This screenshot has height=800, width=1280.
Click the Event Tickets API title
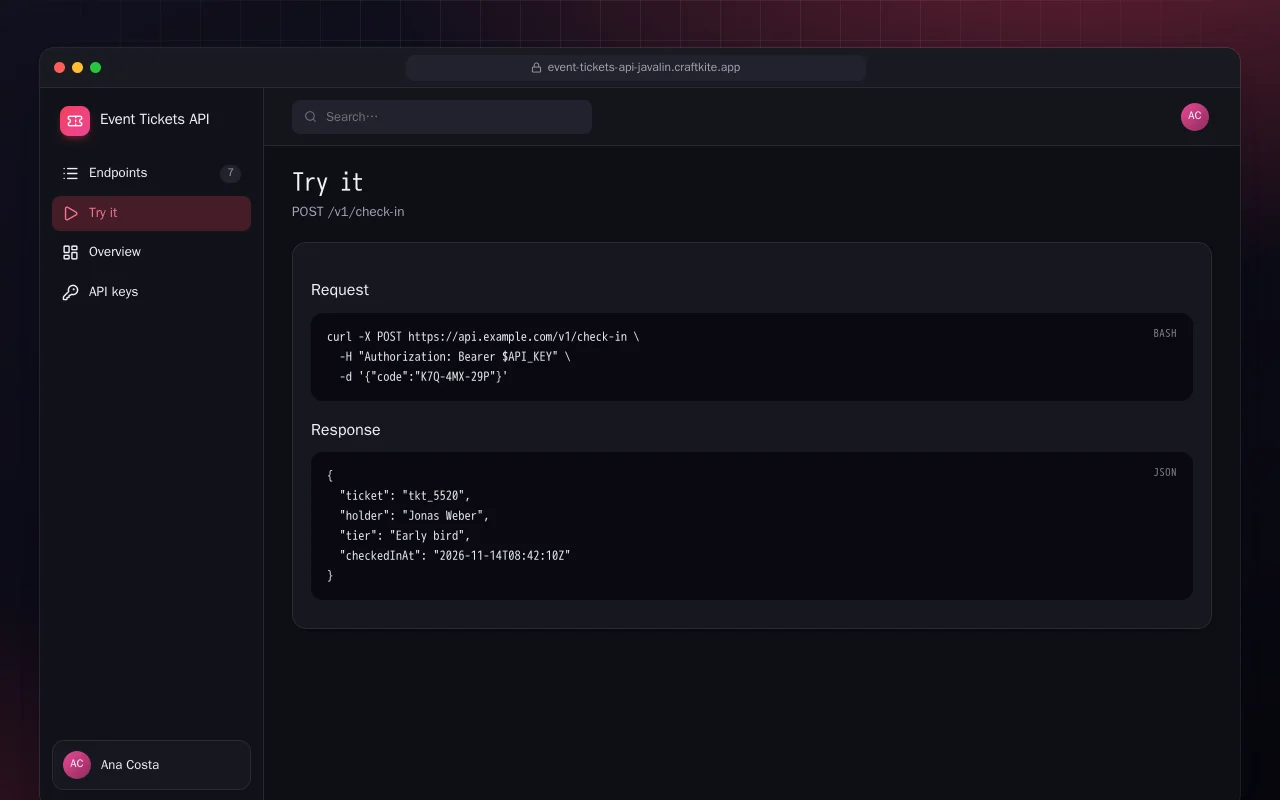(x=155, y=119)
